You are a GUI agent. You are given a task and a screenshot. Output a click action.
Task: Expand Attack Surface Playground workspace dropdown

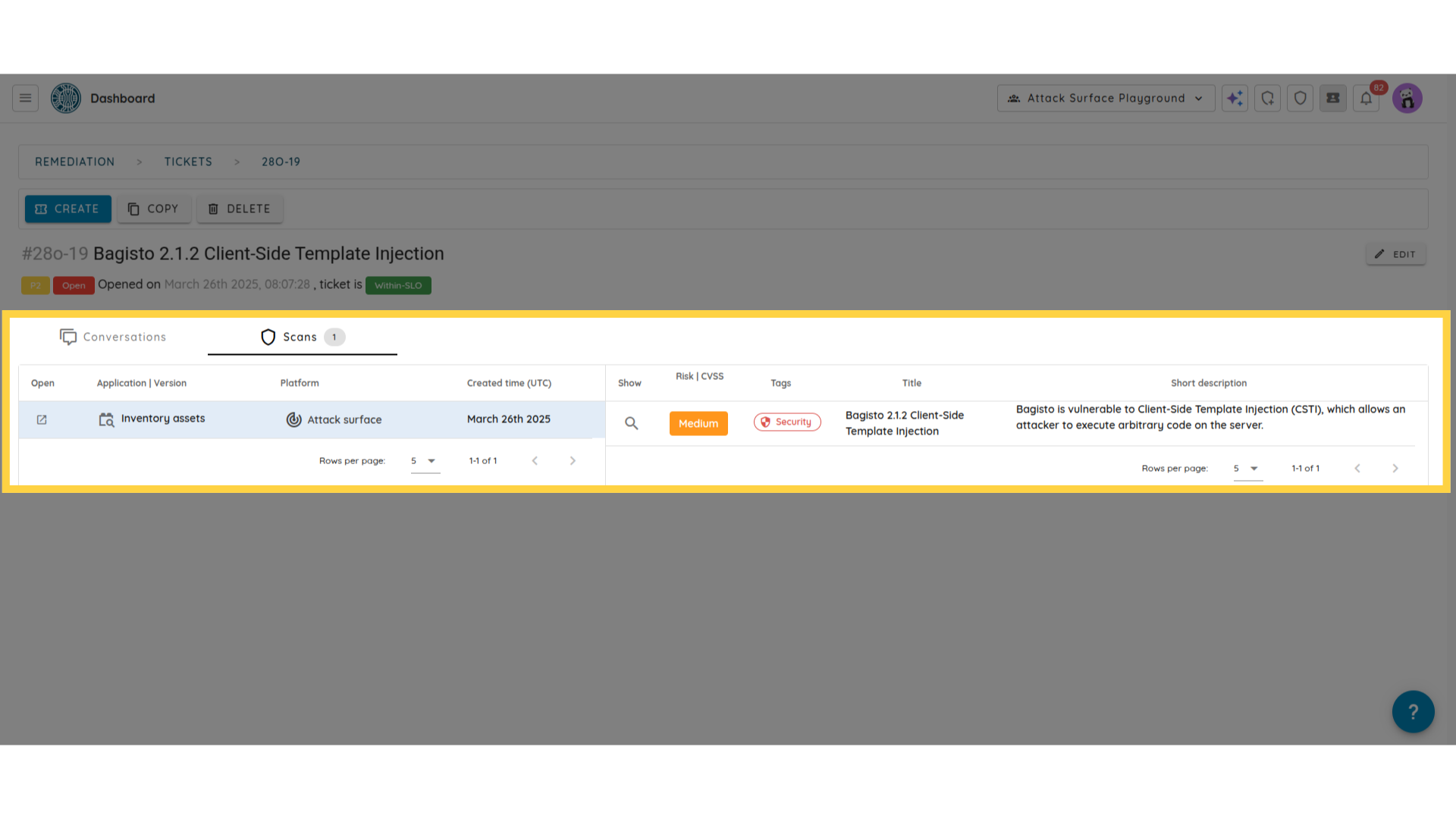tap(1105, 98)
